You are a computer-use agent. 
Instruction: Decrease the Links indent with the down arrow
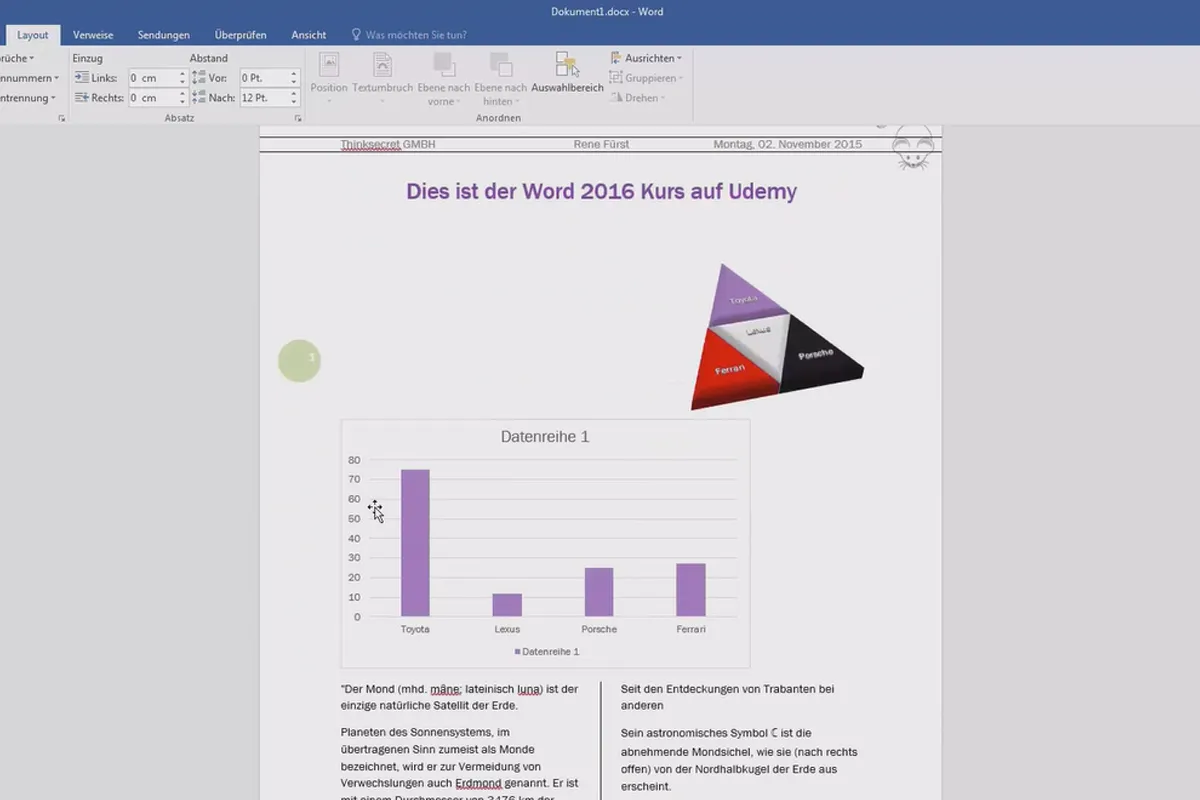point(183,82)
